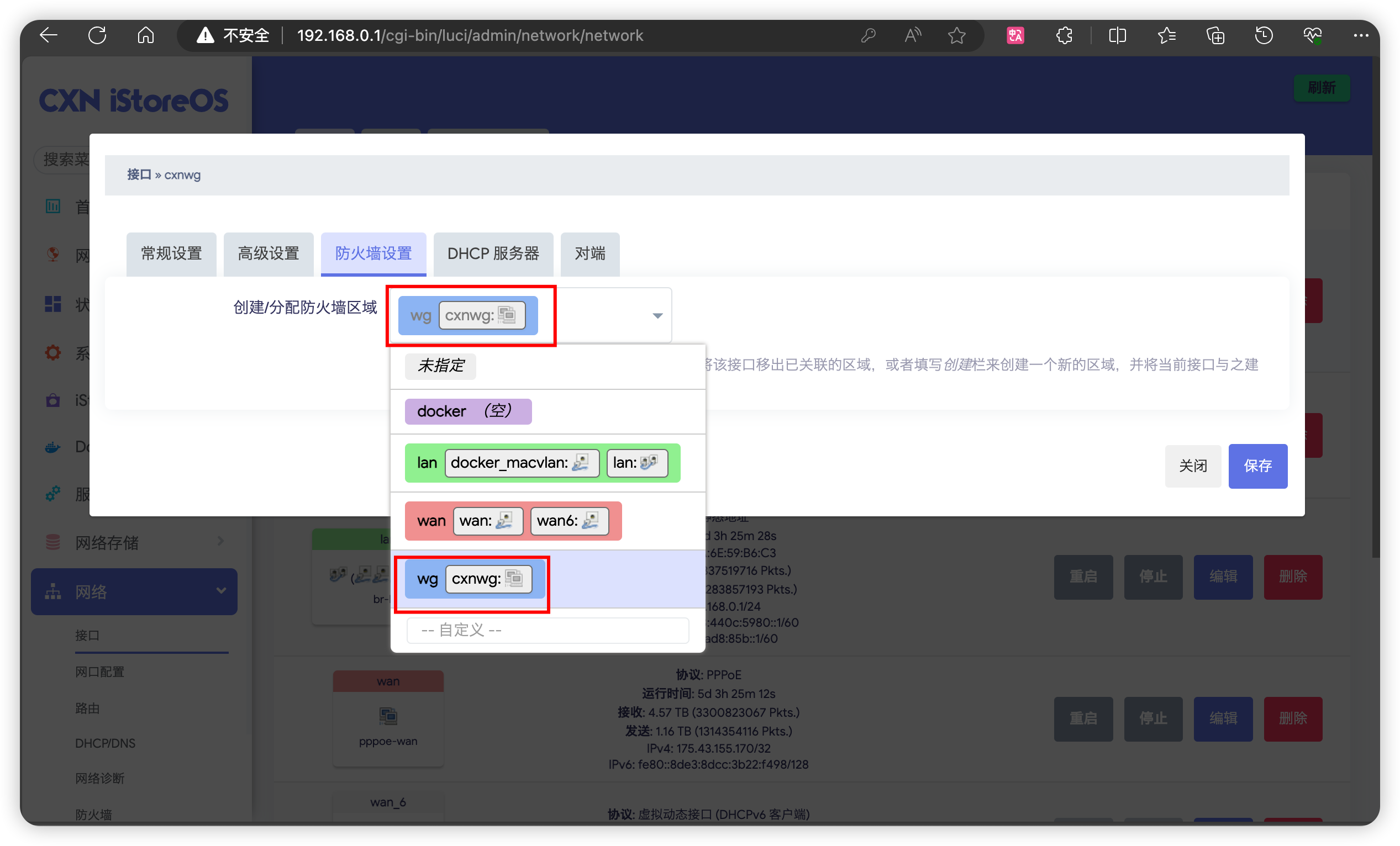Select the 防火墙设置 tab

tap(373, 254)
